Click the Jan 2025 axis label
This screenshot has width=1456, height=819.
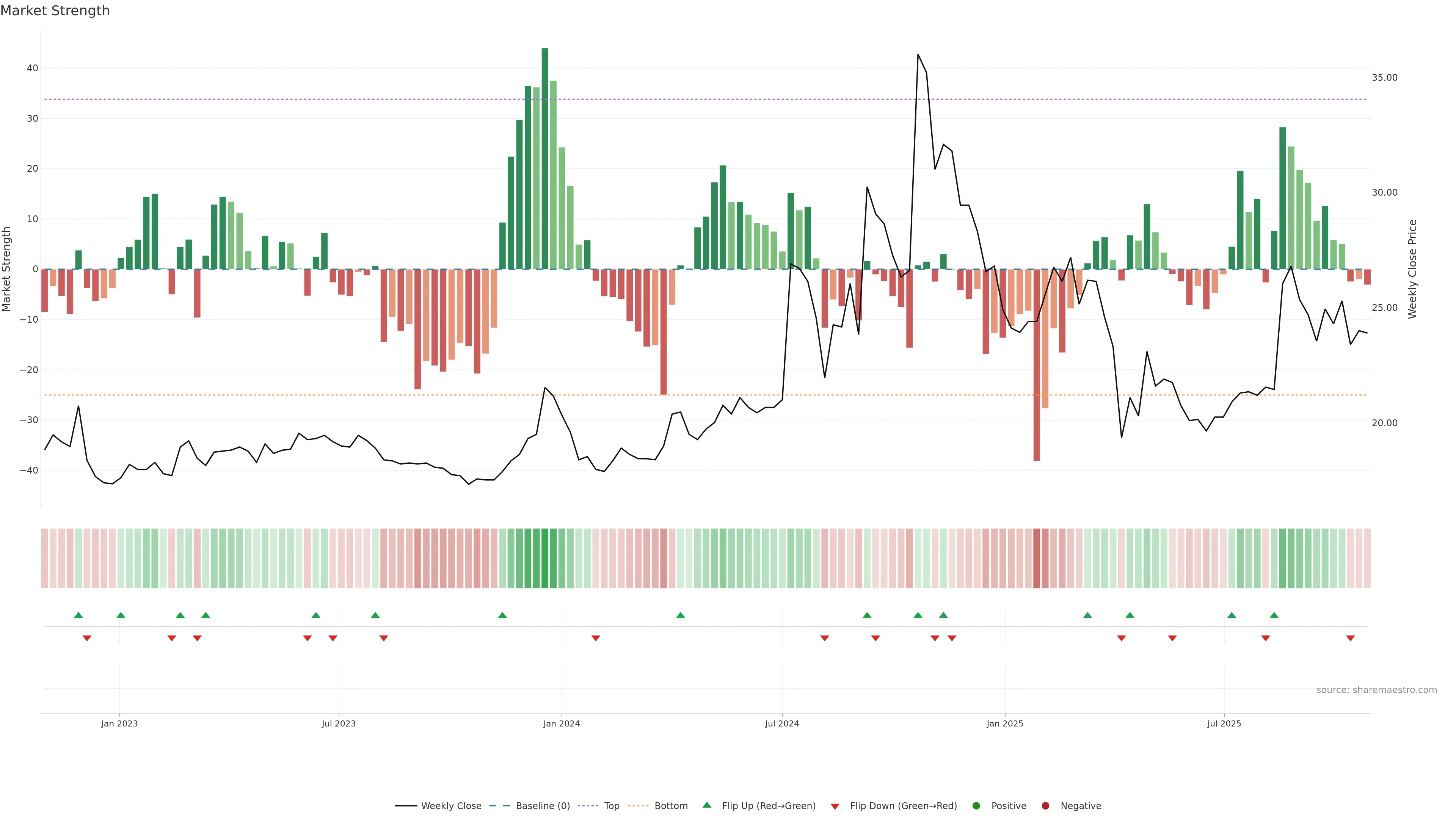1005,723
